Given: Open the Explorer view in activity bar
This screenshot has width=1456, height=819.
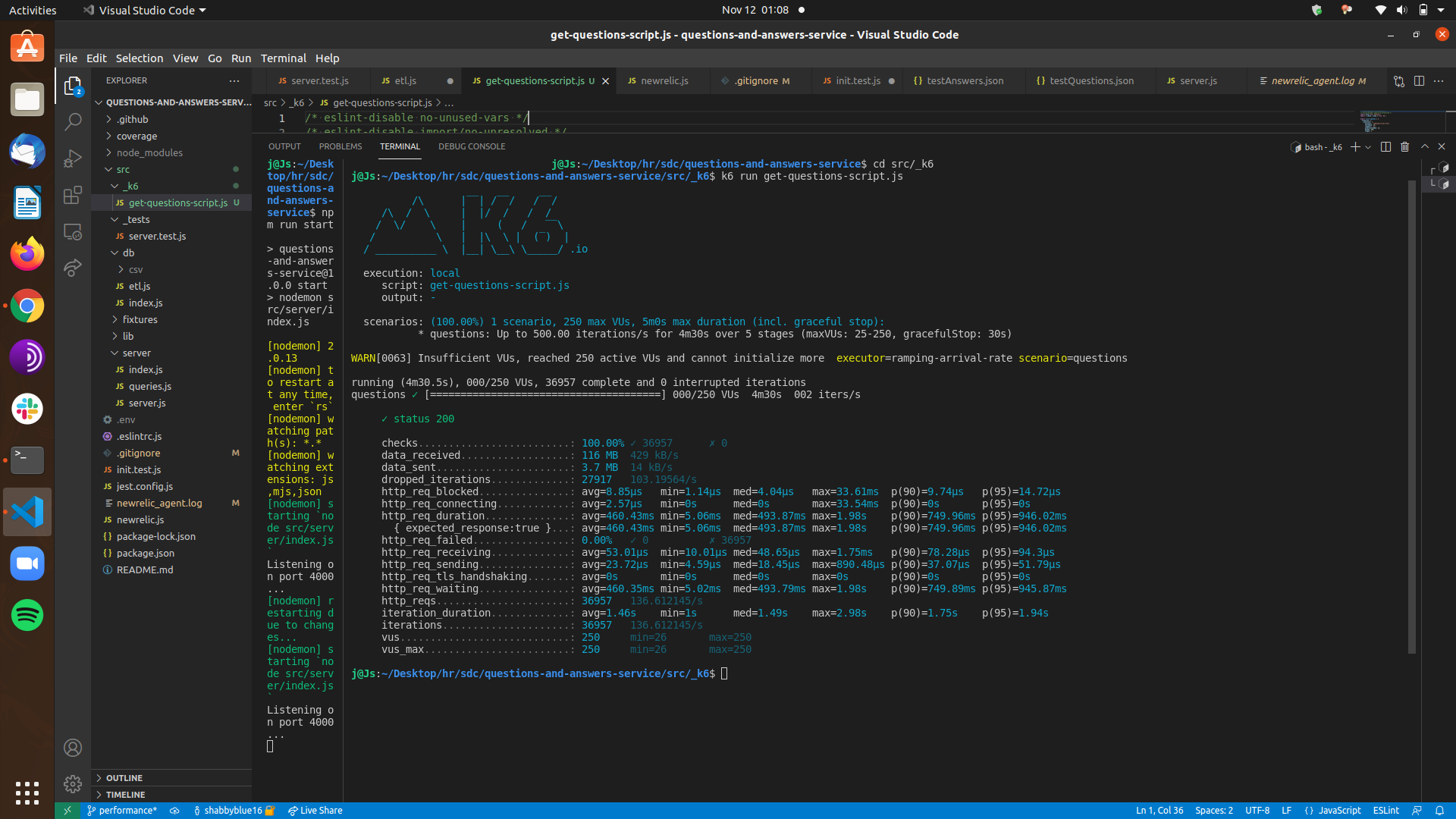Looking at the screenshot, I should pyautogui.click(x=73, y=86).
